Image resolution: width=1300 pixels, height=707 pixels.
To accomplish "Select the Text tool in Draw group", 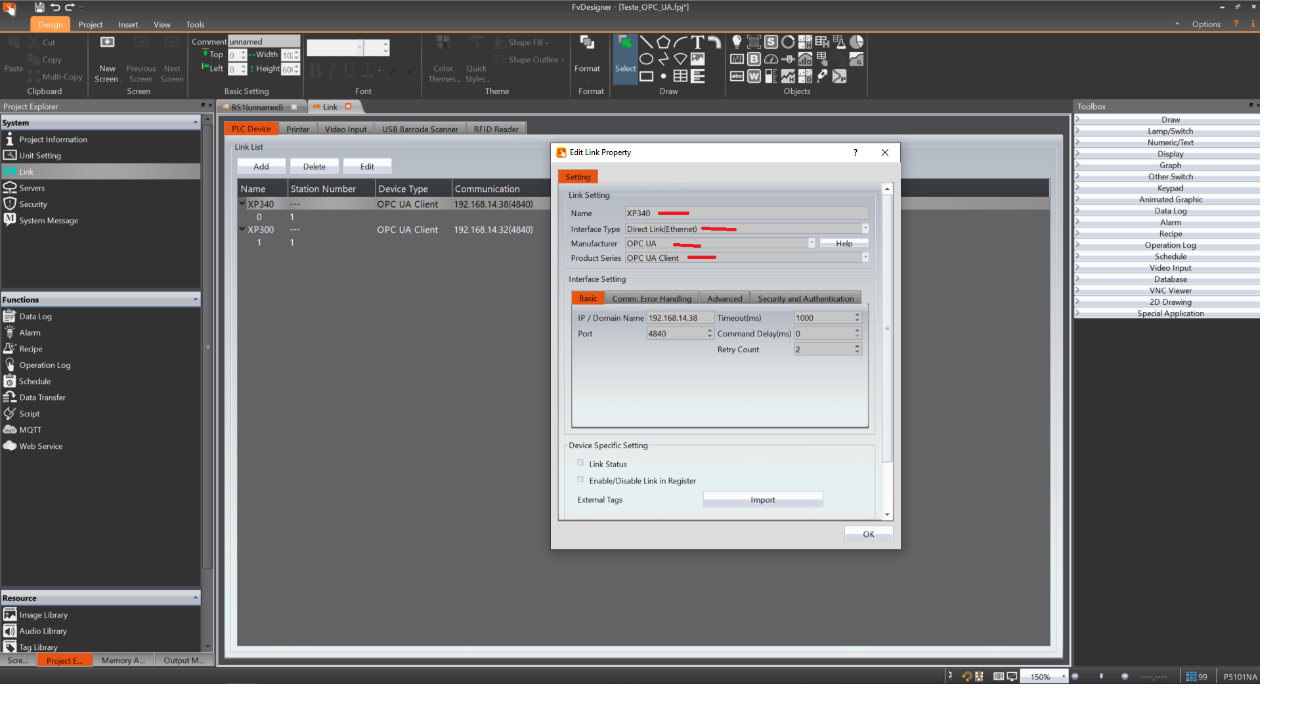I will [698, 42].
